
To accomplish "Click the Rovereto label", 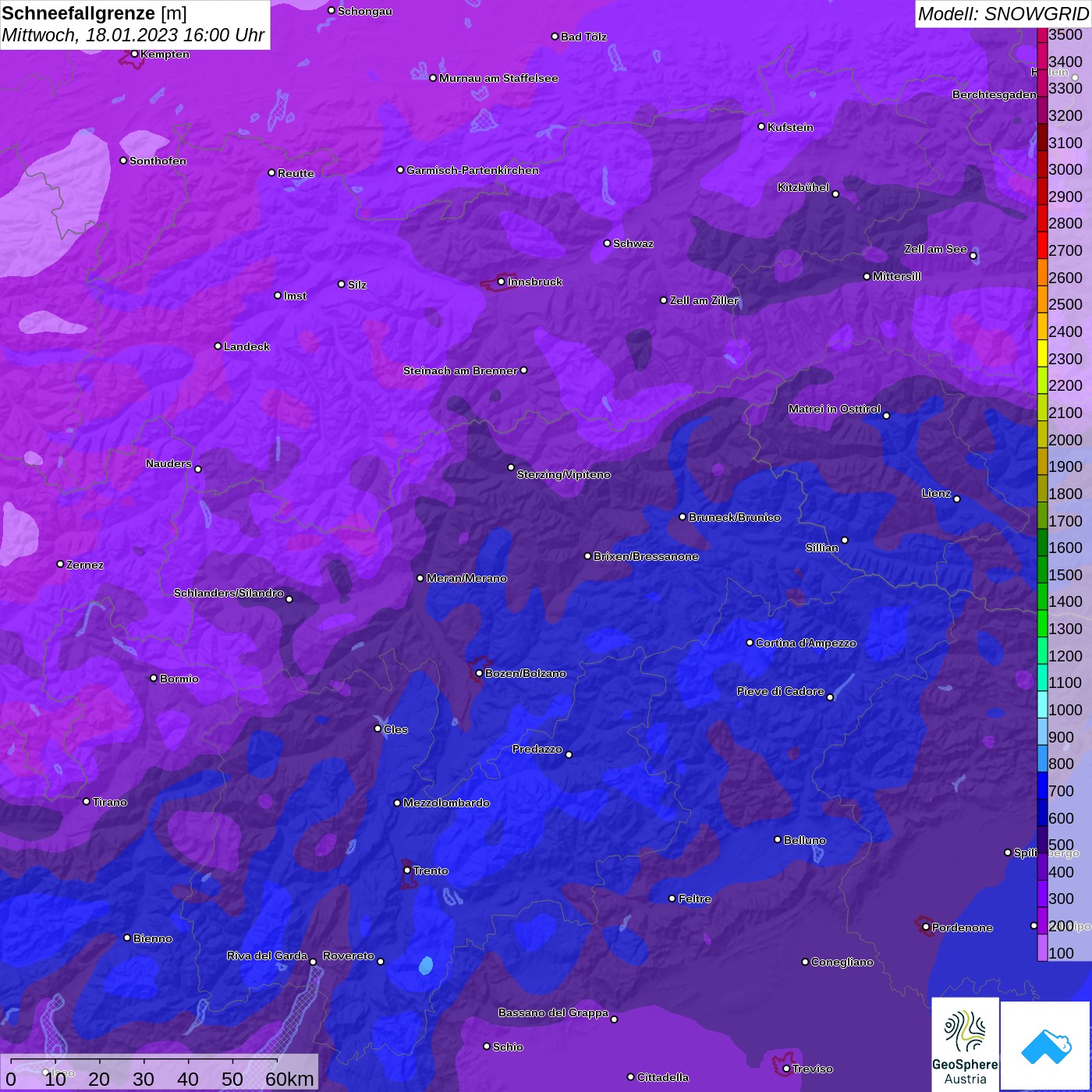I will 349,955.
